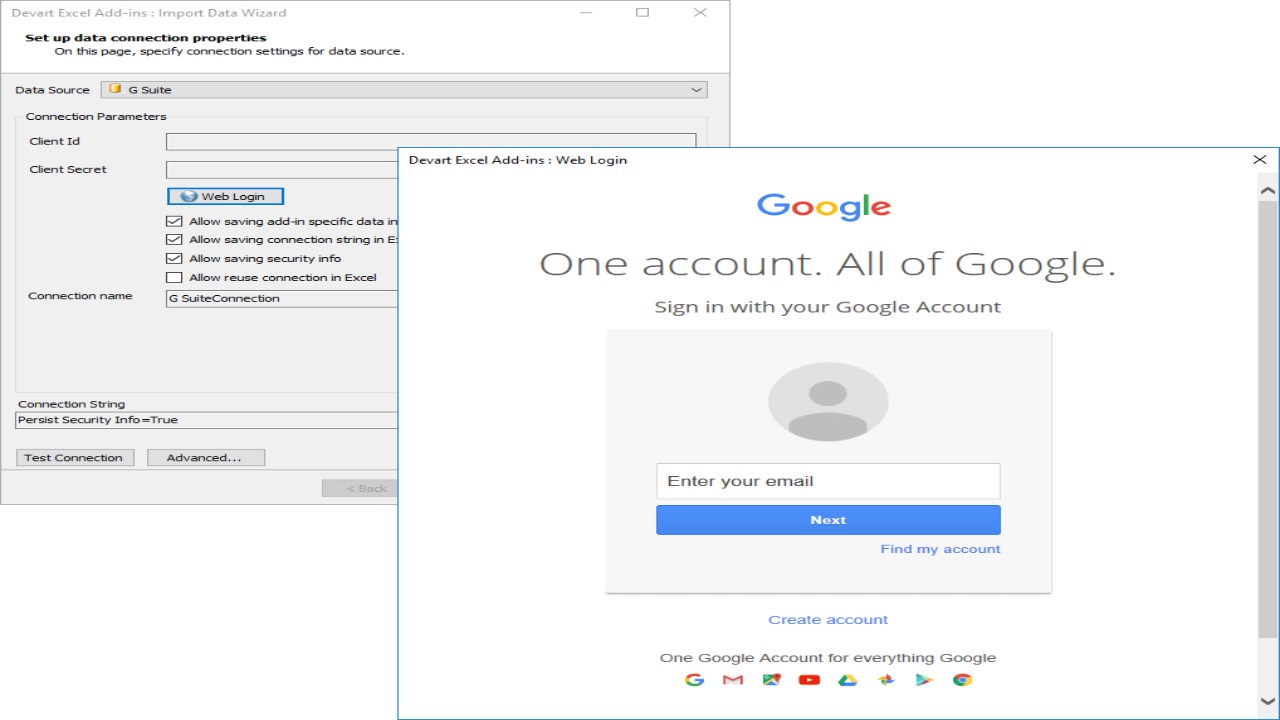
Task: Click the Google Play product icon
Action: [x=924, y=680]
